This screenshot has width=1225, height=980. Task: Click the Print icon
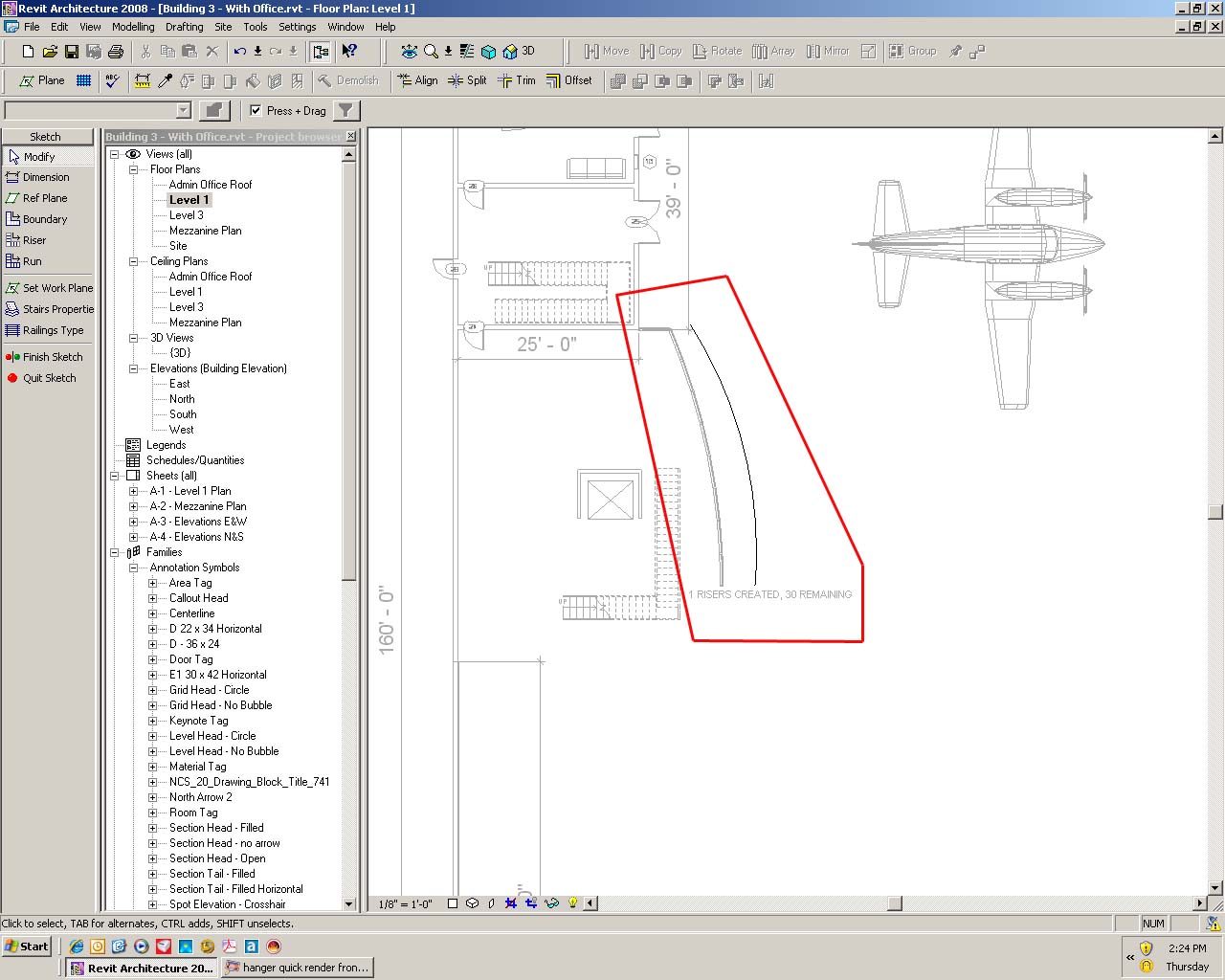pyautogui.click(x=116, y=52)
